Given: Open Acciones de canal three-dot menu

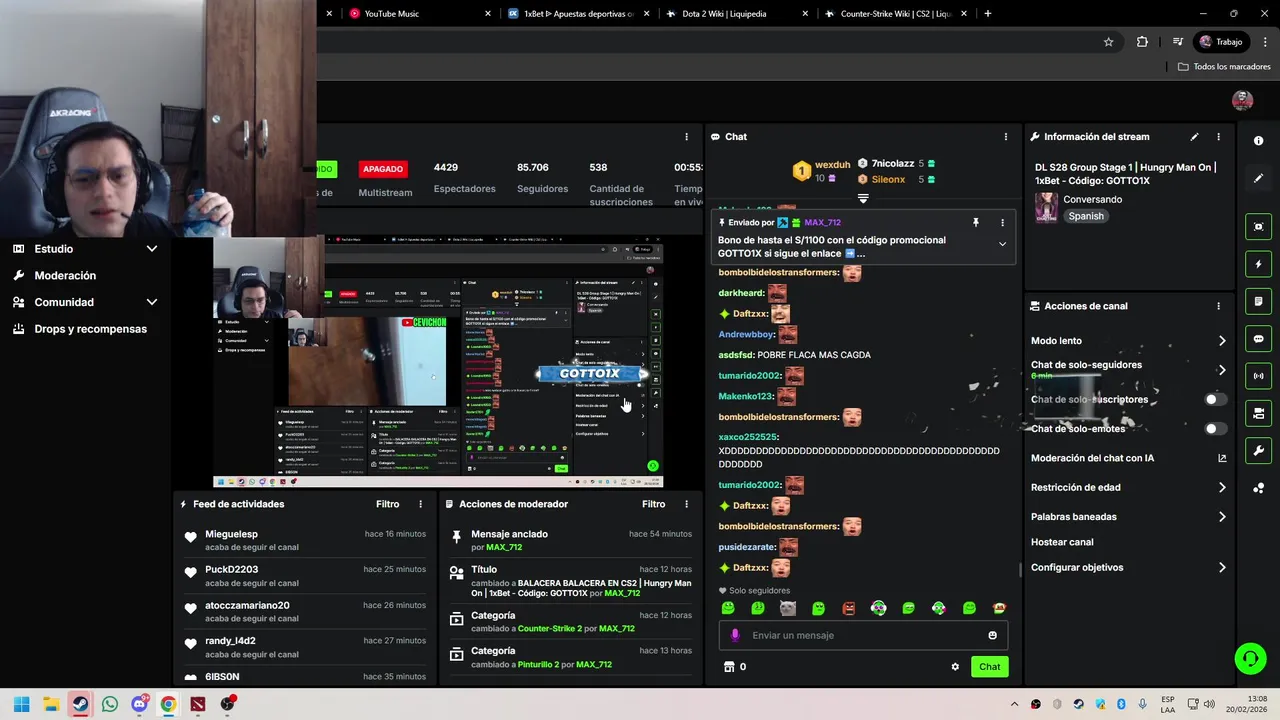Looking at the screenshot, I should point(1218,306).
